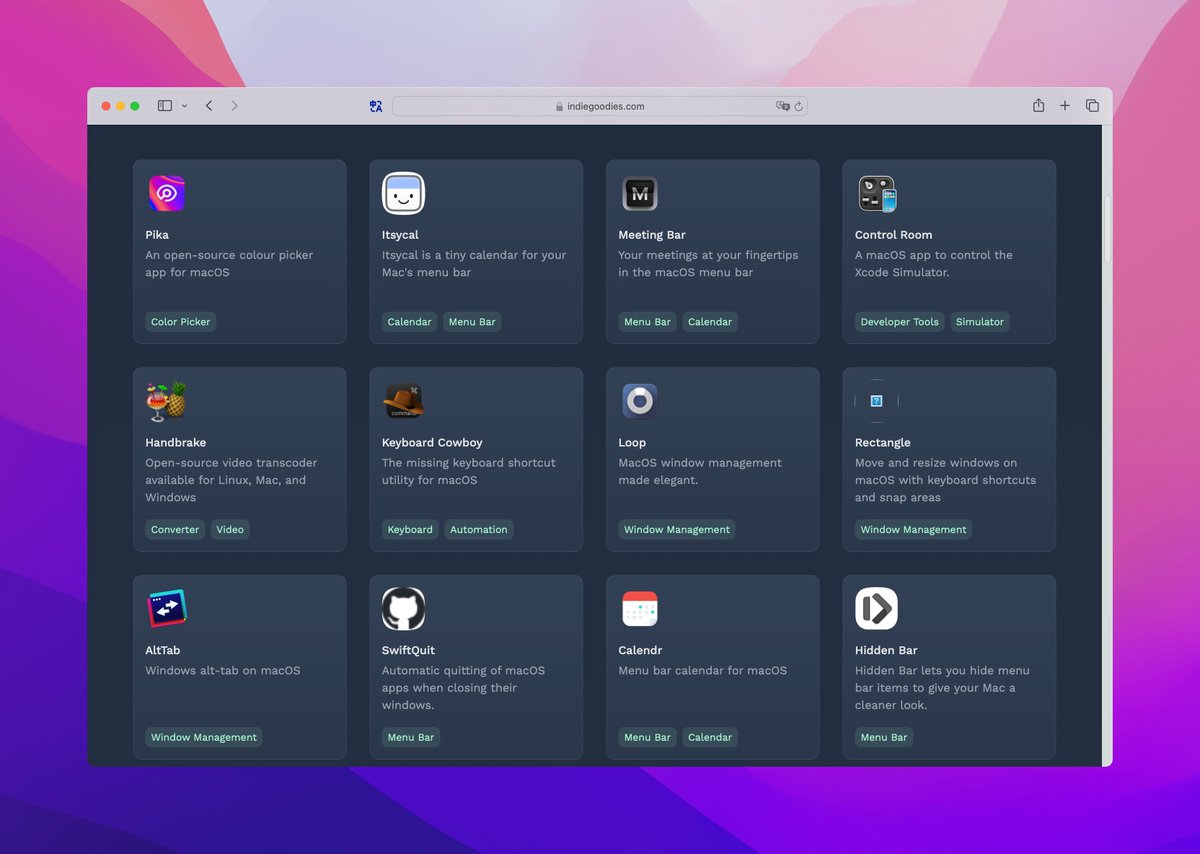Click the Pika app icon

point(166,194)
